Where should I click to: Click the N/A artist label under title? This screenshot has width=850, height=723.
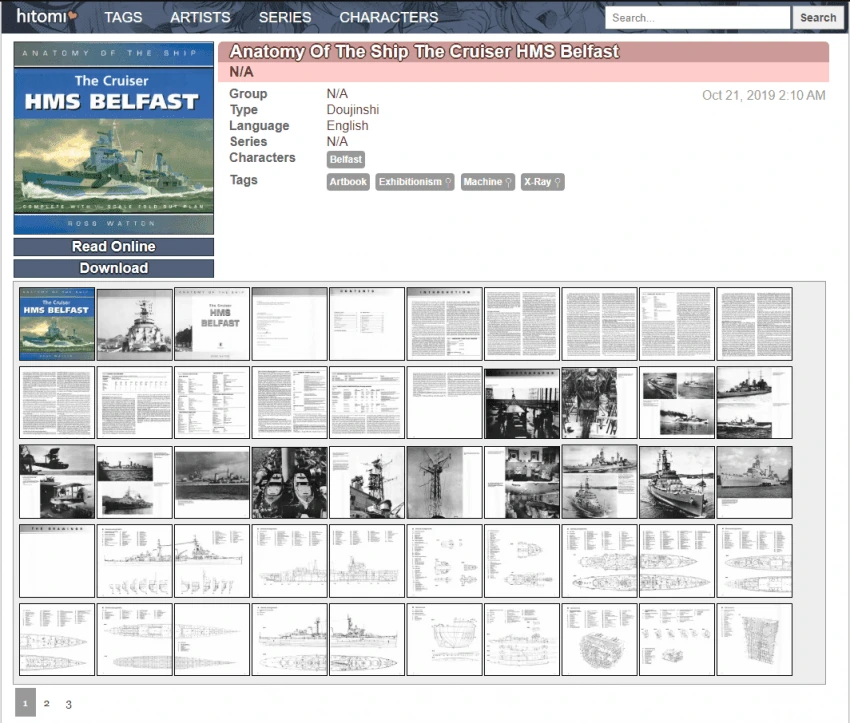tap(241, 72)
